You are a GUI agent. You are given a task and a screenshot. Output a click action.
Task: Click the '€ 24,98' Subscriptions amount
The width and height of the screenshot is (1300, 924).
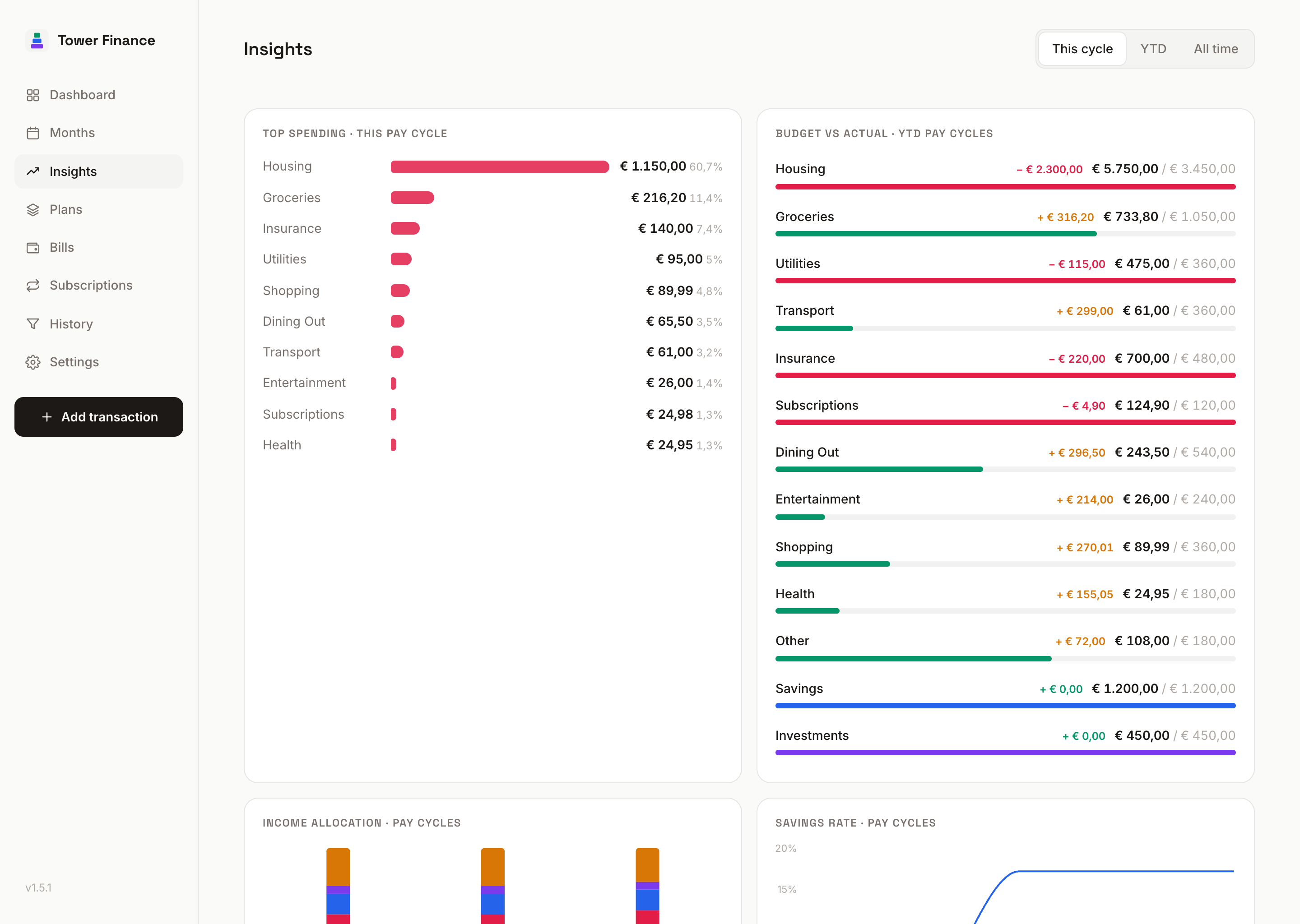click(x=669, y=414)
